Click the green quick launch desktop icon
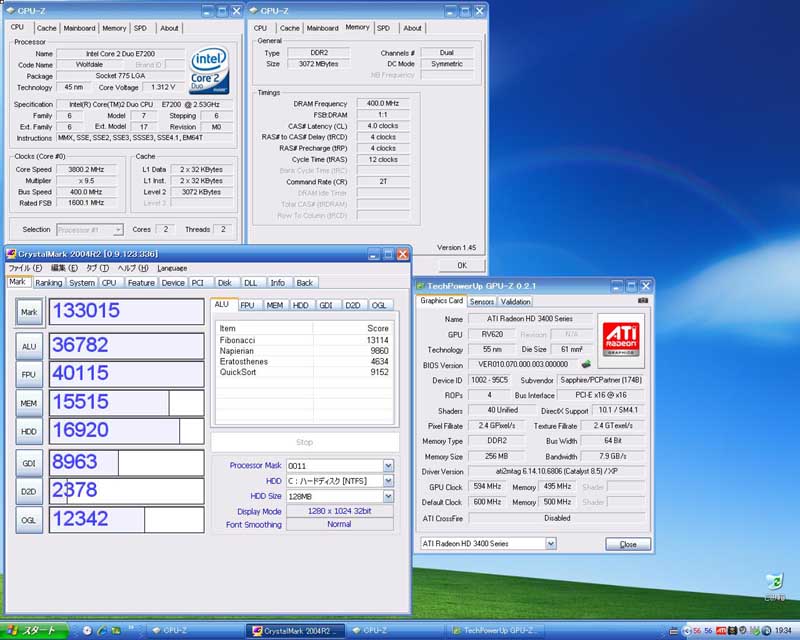This screenshot has height=640, width=800. (116, 631)
